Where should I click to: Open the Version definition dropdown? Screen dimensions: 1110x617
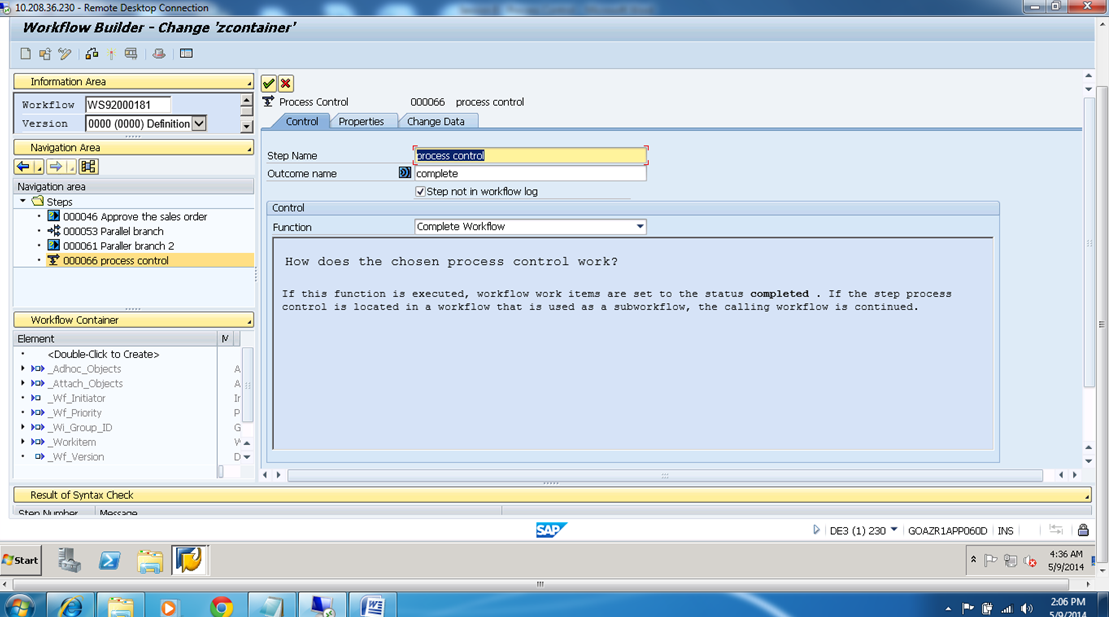pyautogui.click(x=197, y=123)
